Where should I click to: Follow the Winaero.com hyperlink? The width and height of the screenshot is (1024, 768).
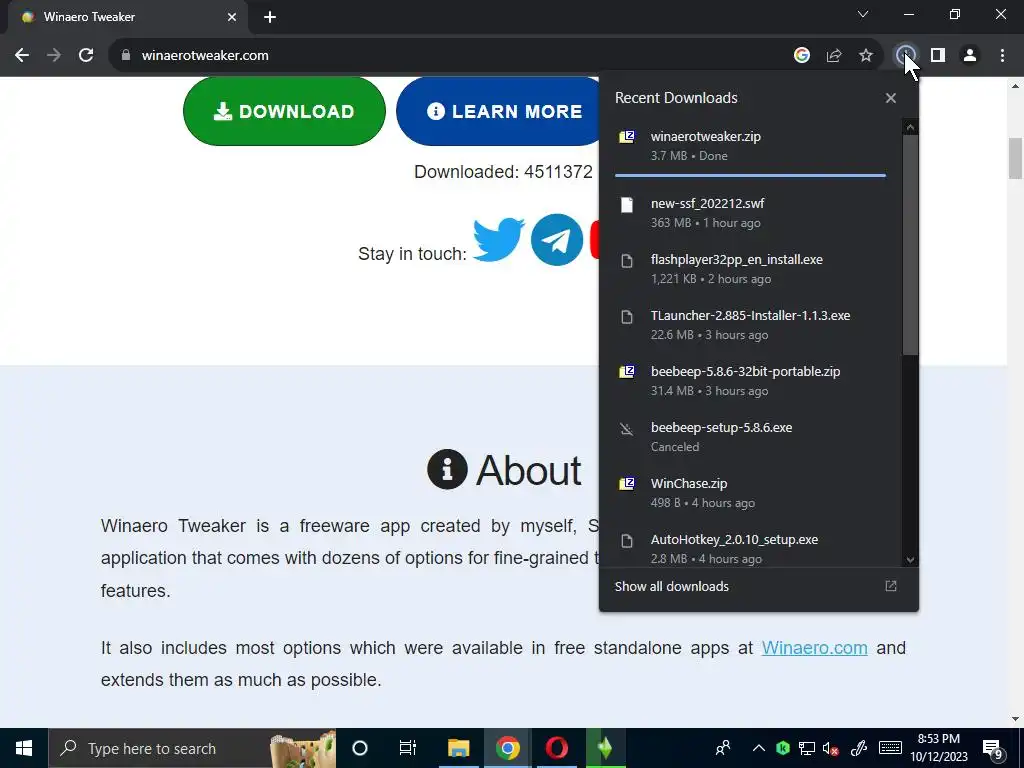tap(814, 648)
